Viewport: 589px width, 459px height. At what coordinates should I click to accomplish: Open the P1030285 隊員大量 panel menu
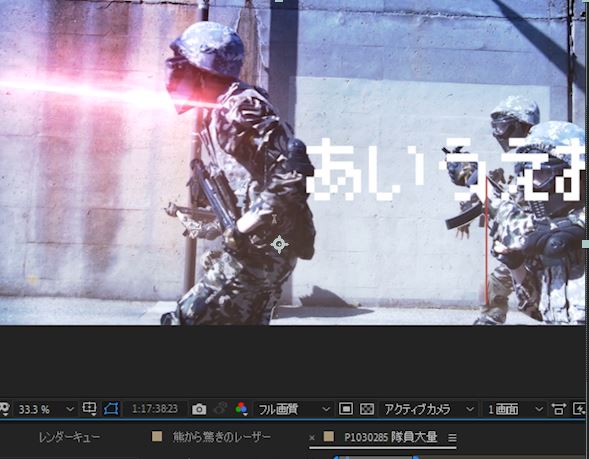click(x=452, y=438)
